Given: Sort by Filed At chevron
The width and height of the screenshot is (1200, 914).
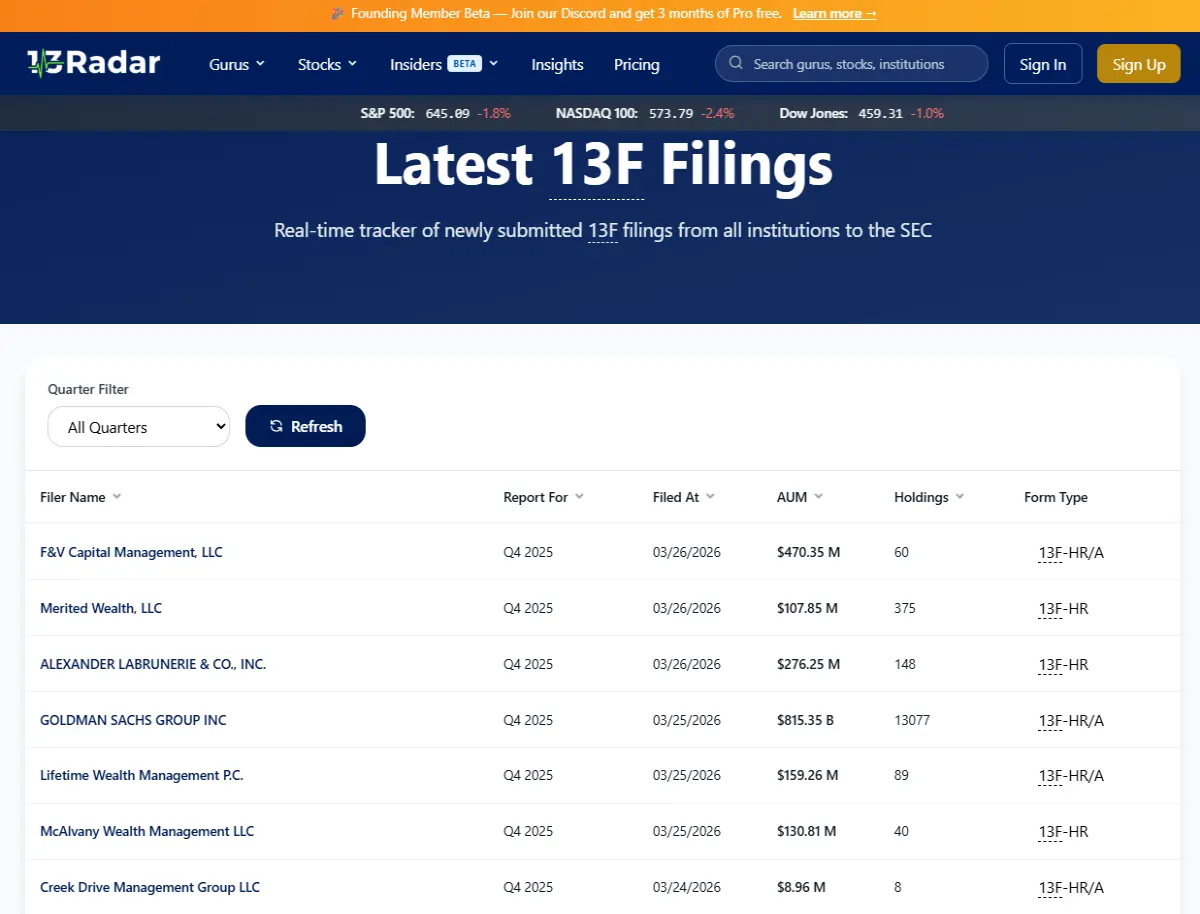Looking at the screenshot, I should (710, 497).
